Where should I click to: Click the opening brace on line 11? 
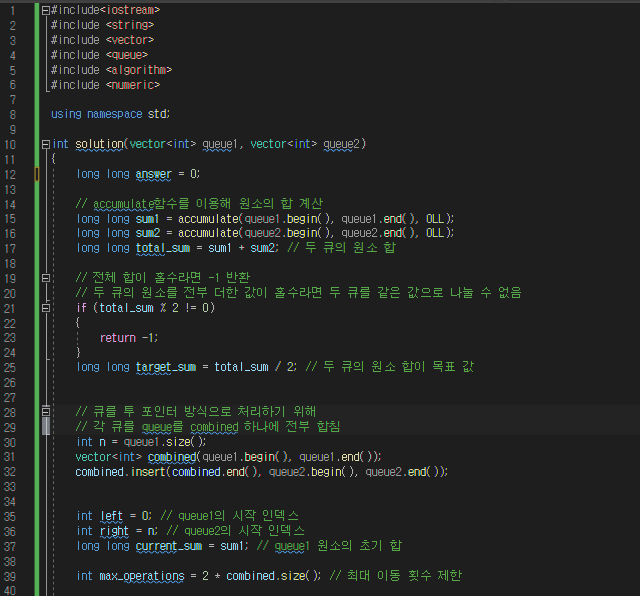(x=53, y=159)
